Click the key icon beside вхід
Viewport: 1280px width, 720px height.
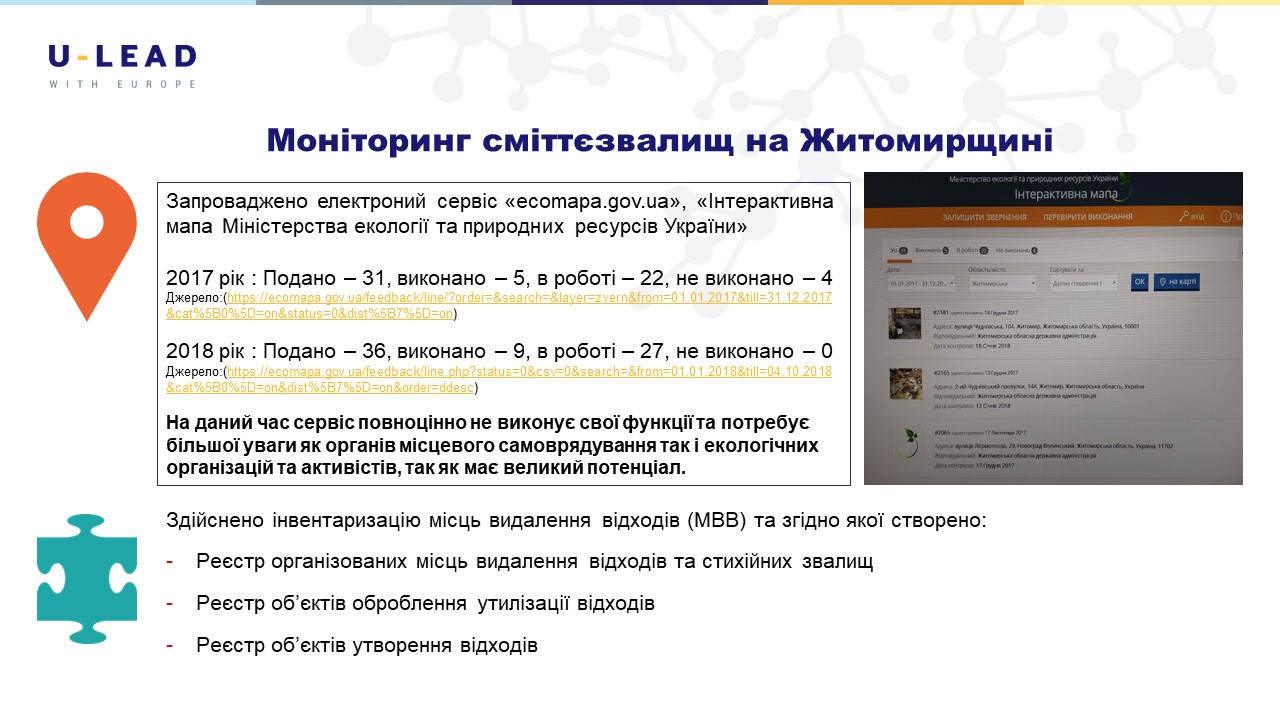pyautogui.click(x=1184, y=216)
